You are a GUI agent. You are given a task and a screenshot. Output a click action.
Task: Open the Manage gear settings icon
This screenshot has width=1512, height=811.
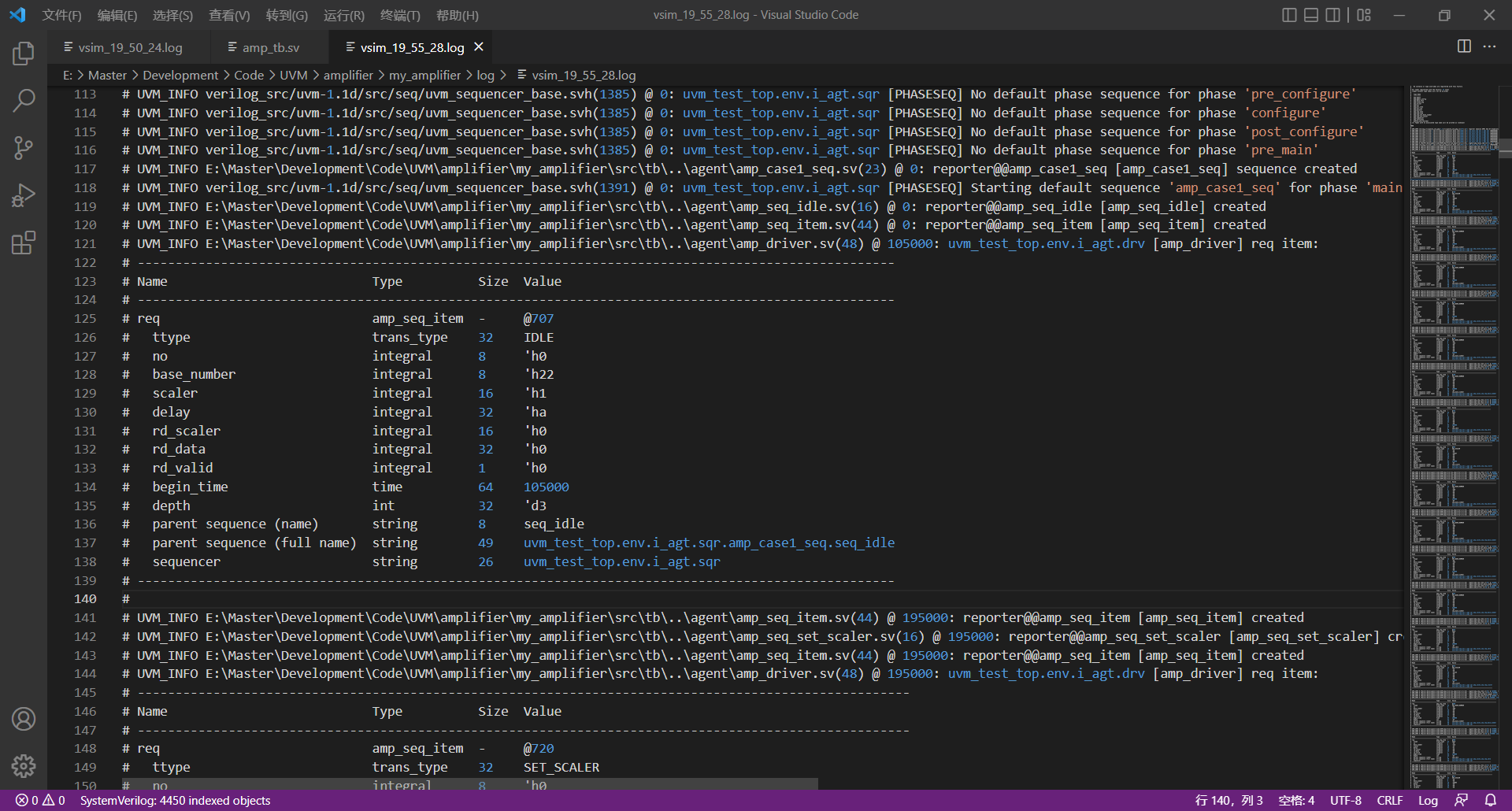click(x=24, y=766)
